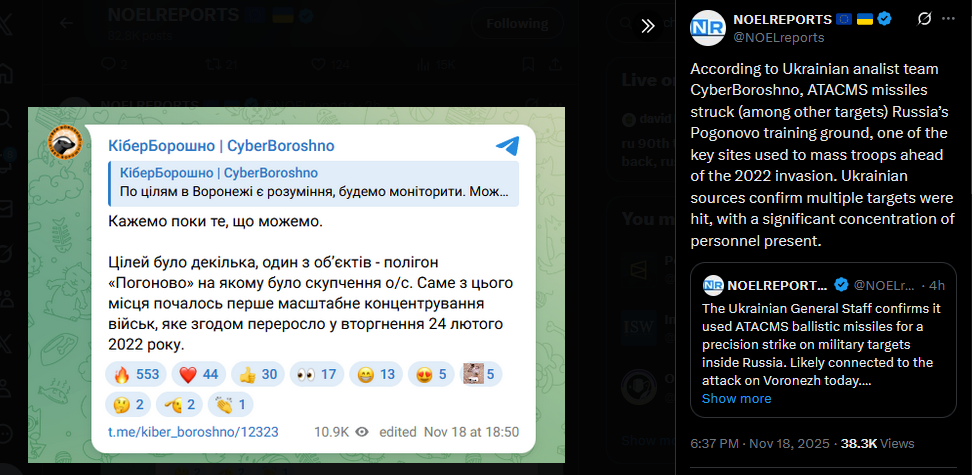Screen dimensions: 972x475
Task: Click the t.me/kiber_boroshno/12323 link text
Action: [x=193, y=432]
